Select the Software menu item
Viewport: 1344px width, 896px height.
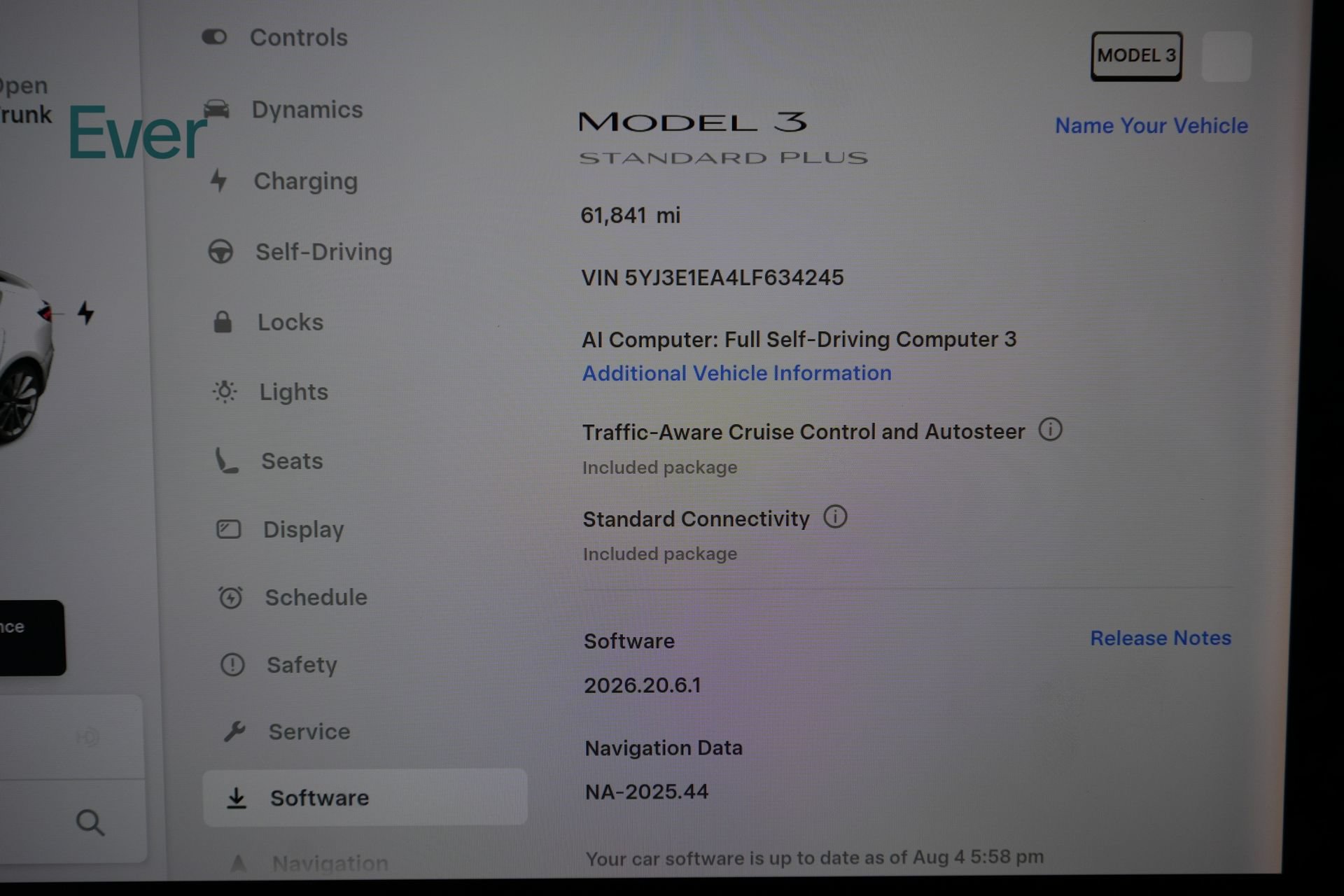[365, 797]
